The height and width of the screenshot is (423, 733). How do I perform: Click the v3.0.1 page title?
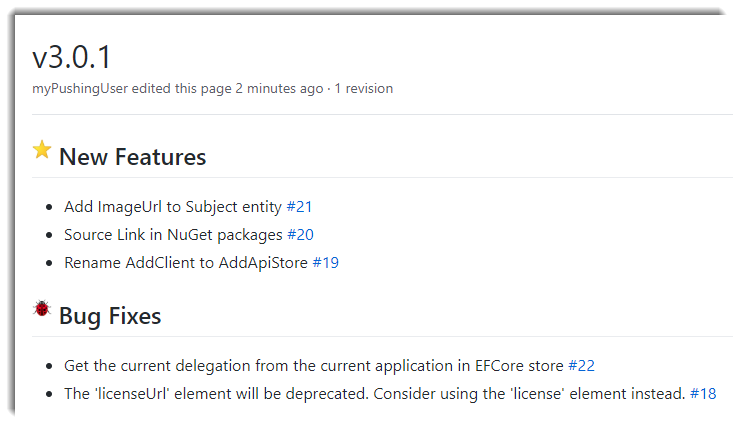72,57
